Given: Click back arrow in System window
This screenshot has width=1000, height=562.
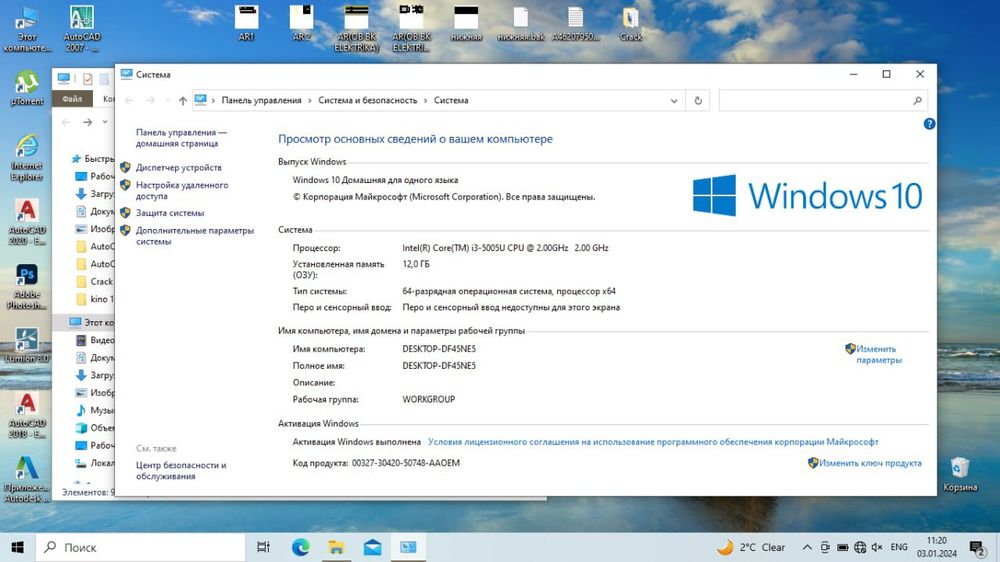Looking at the screenshot, I should pos(129,100).
